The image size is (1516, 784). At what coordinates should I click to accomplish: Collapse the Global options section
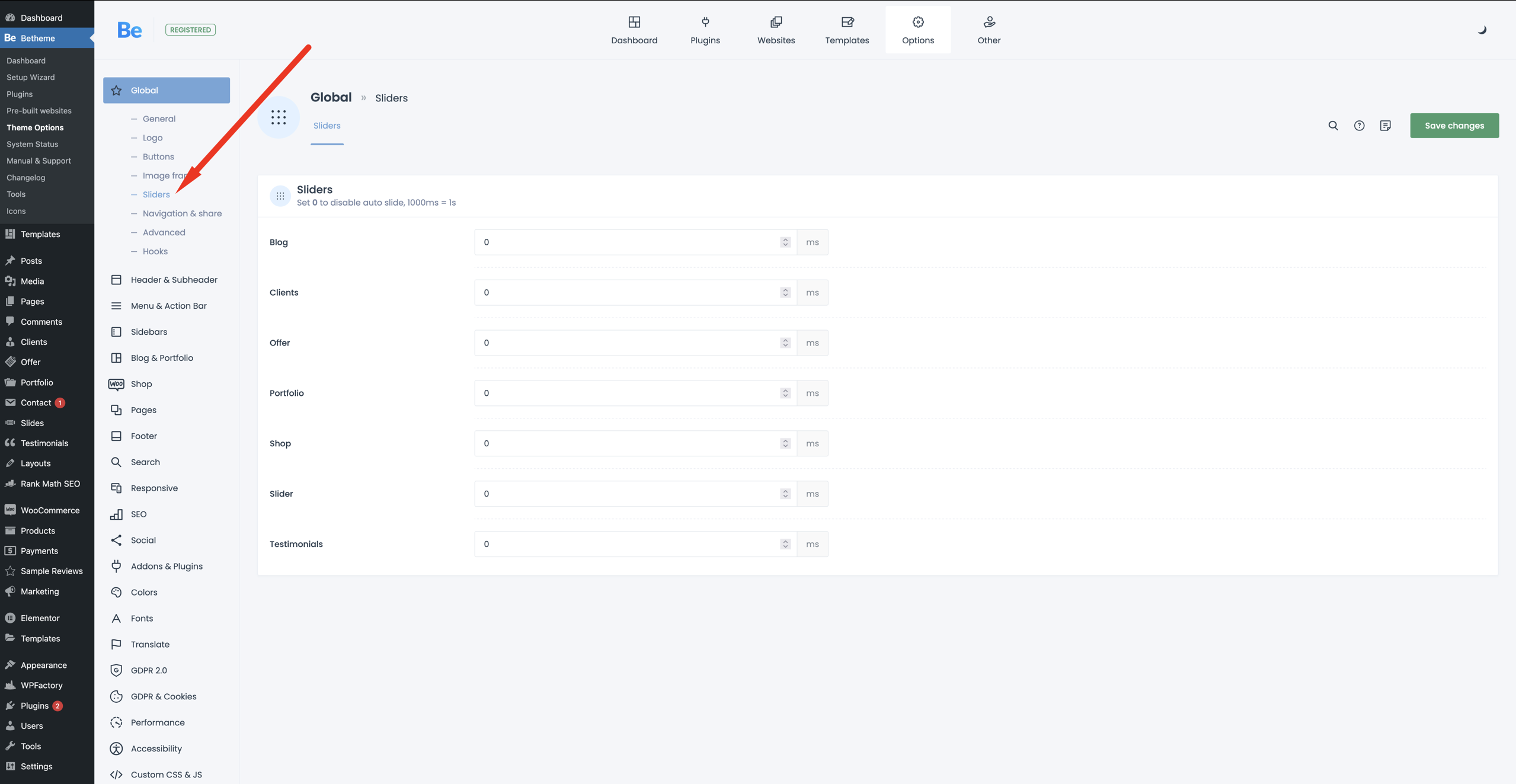pyautogui.click(x=167, y=90)
